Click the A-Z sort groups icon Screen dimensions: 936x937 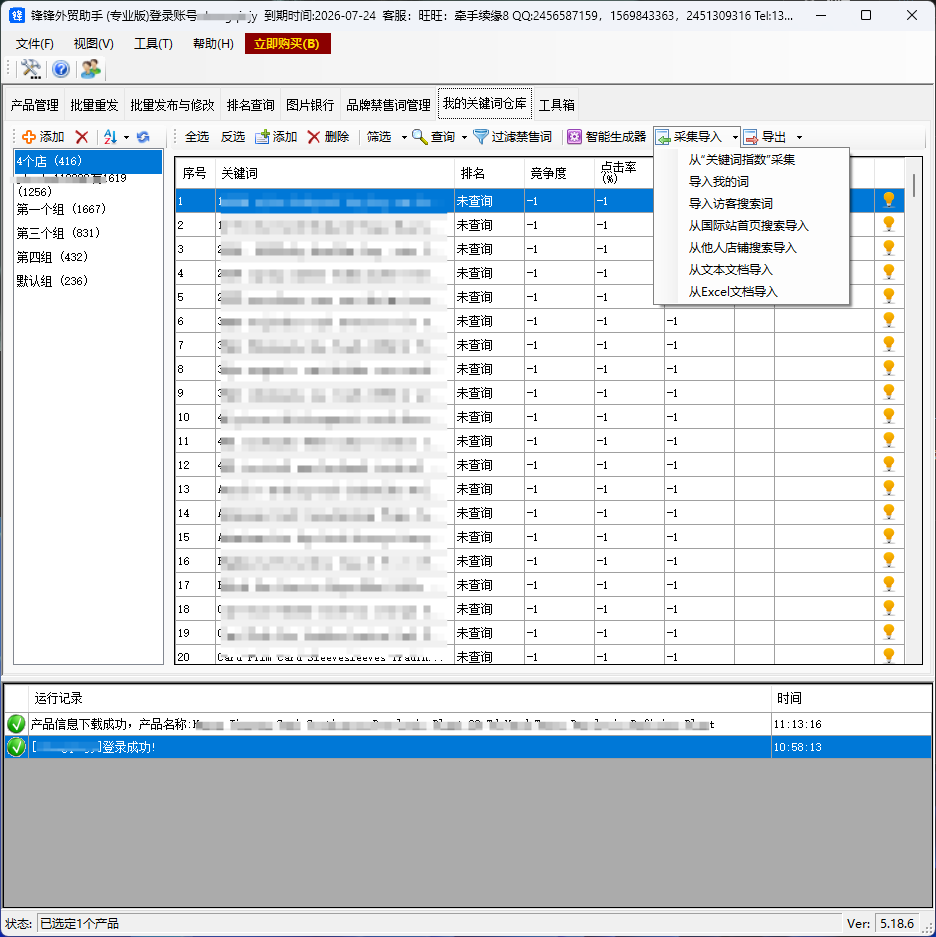pyautogui.click(x=110, y=137)
